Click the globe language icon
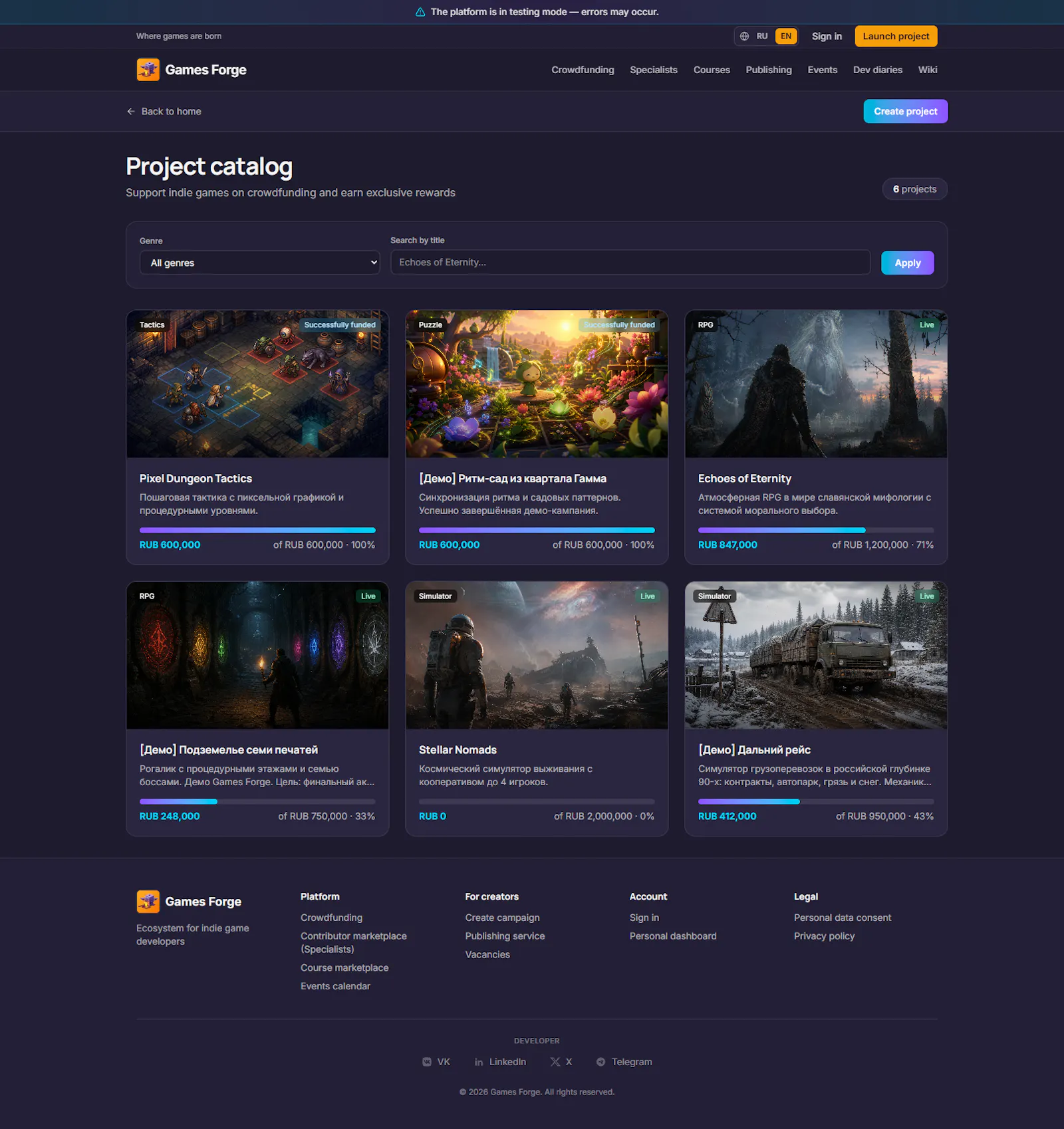 click(745, 37)
